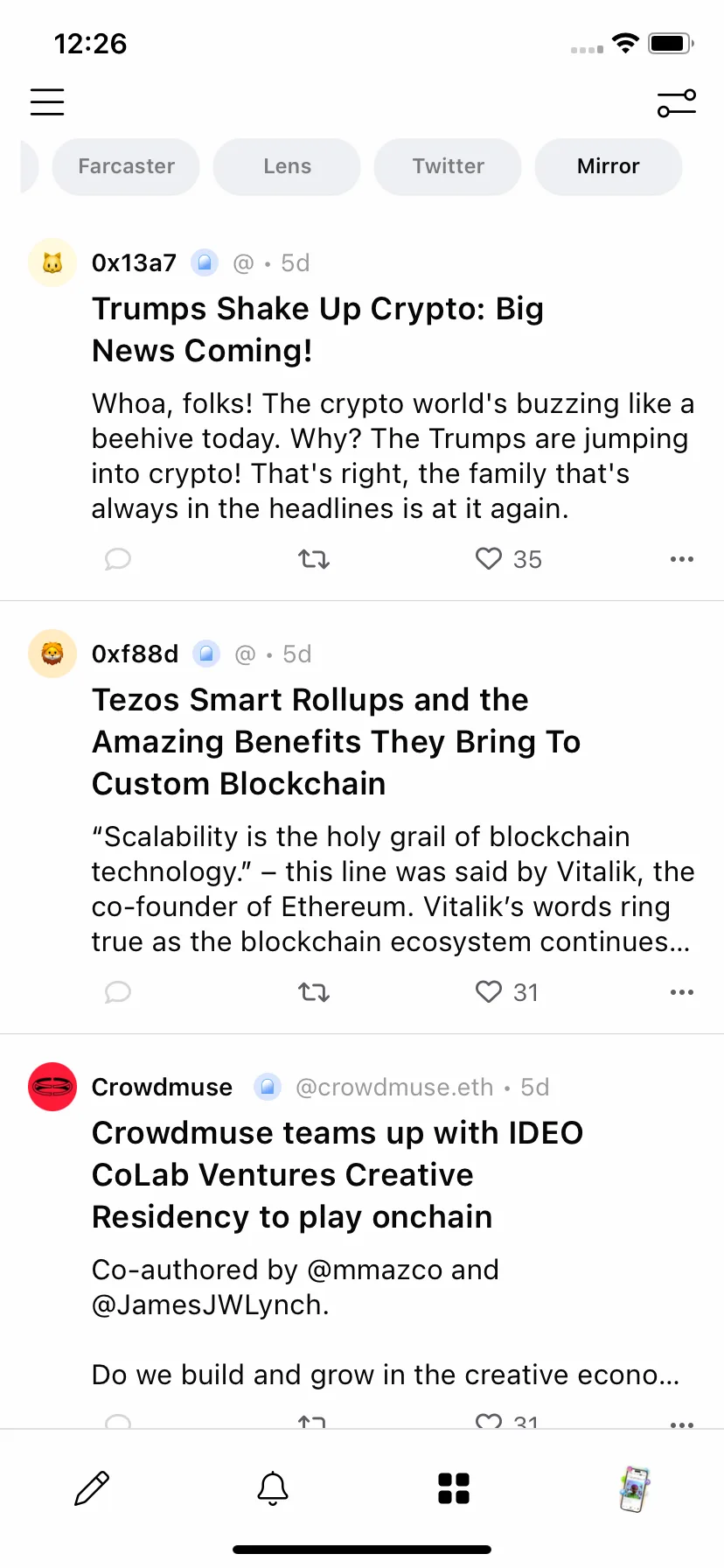
Task: Open the 0xf88d user avatar
Action: point(52,654)
